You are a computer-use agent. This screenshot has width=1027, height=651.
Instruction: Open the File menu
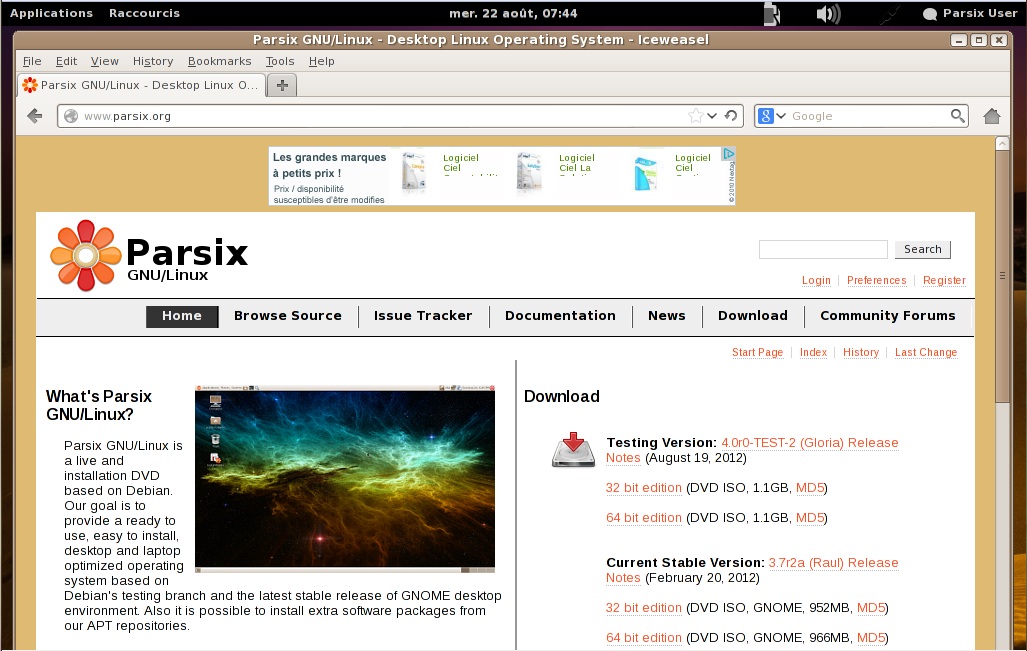tap(32, 61)
